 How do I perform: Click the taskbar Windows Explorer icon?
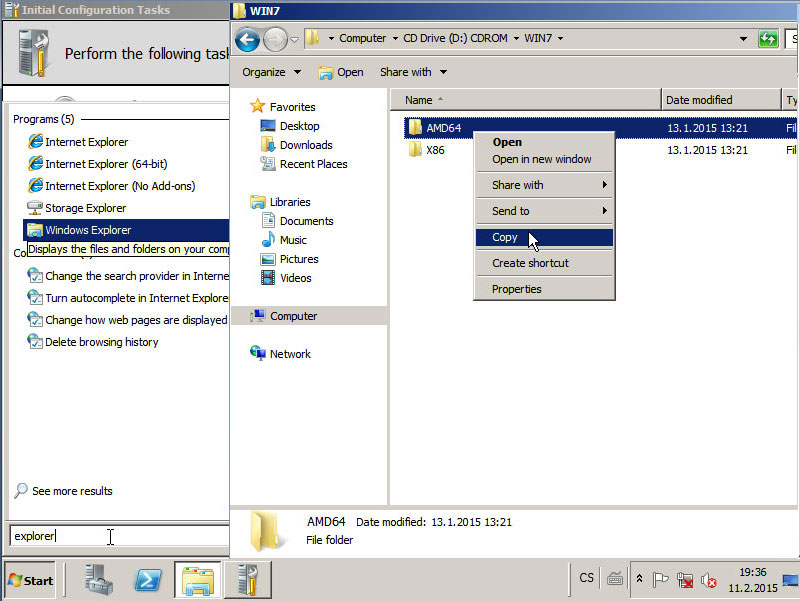point(197,579)
